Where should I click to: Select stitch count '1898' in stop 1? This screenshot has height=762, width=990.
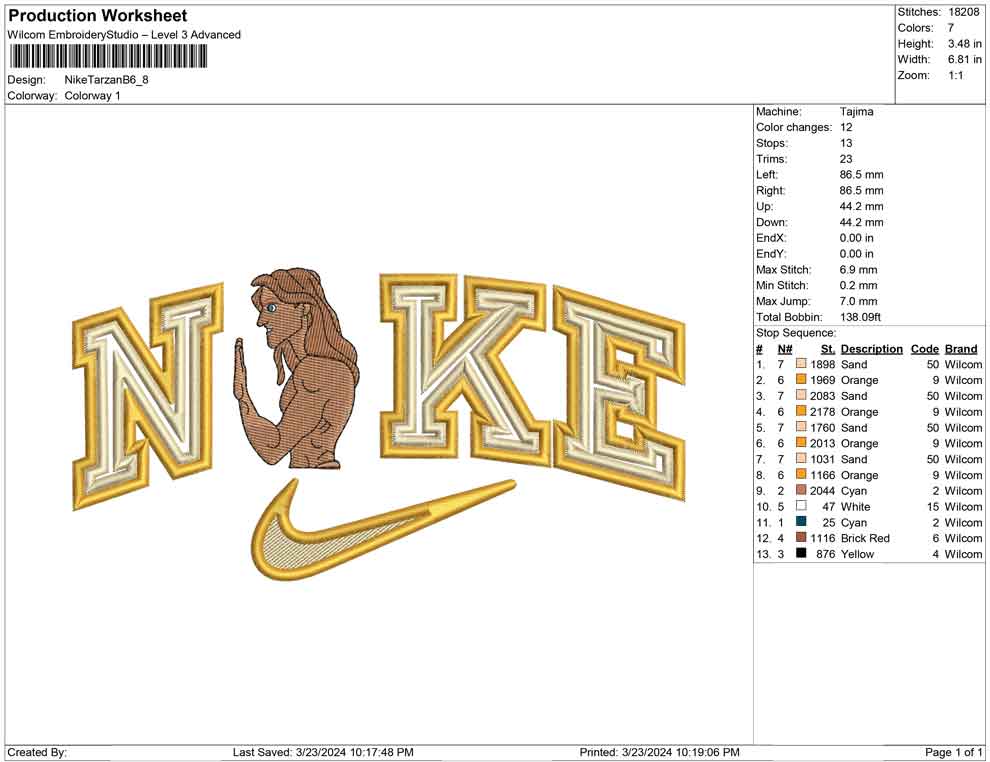(823, 364)
